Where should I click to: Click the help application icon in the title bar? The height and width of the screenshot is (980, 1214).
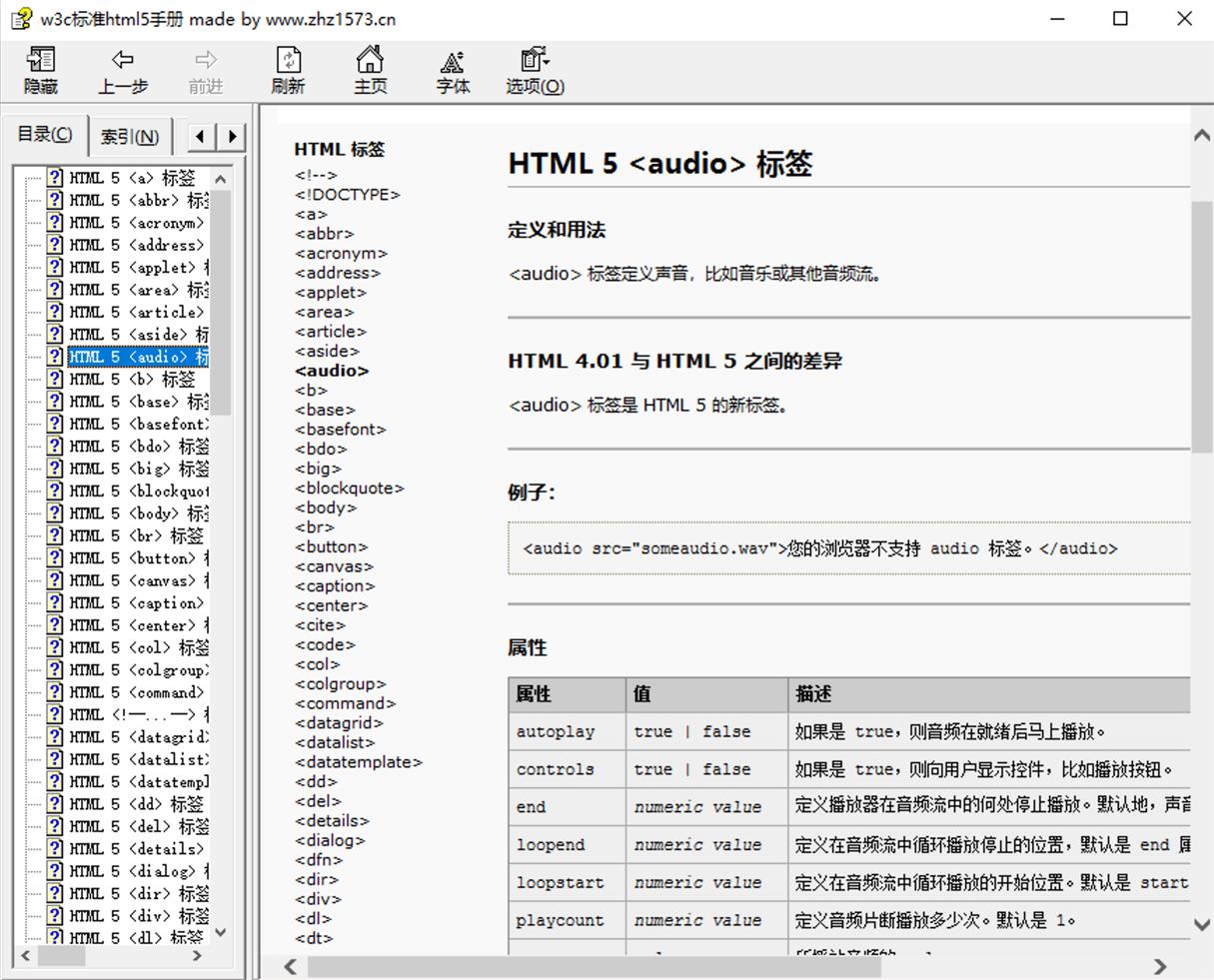(21, 19)
